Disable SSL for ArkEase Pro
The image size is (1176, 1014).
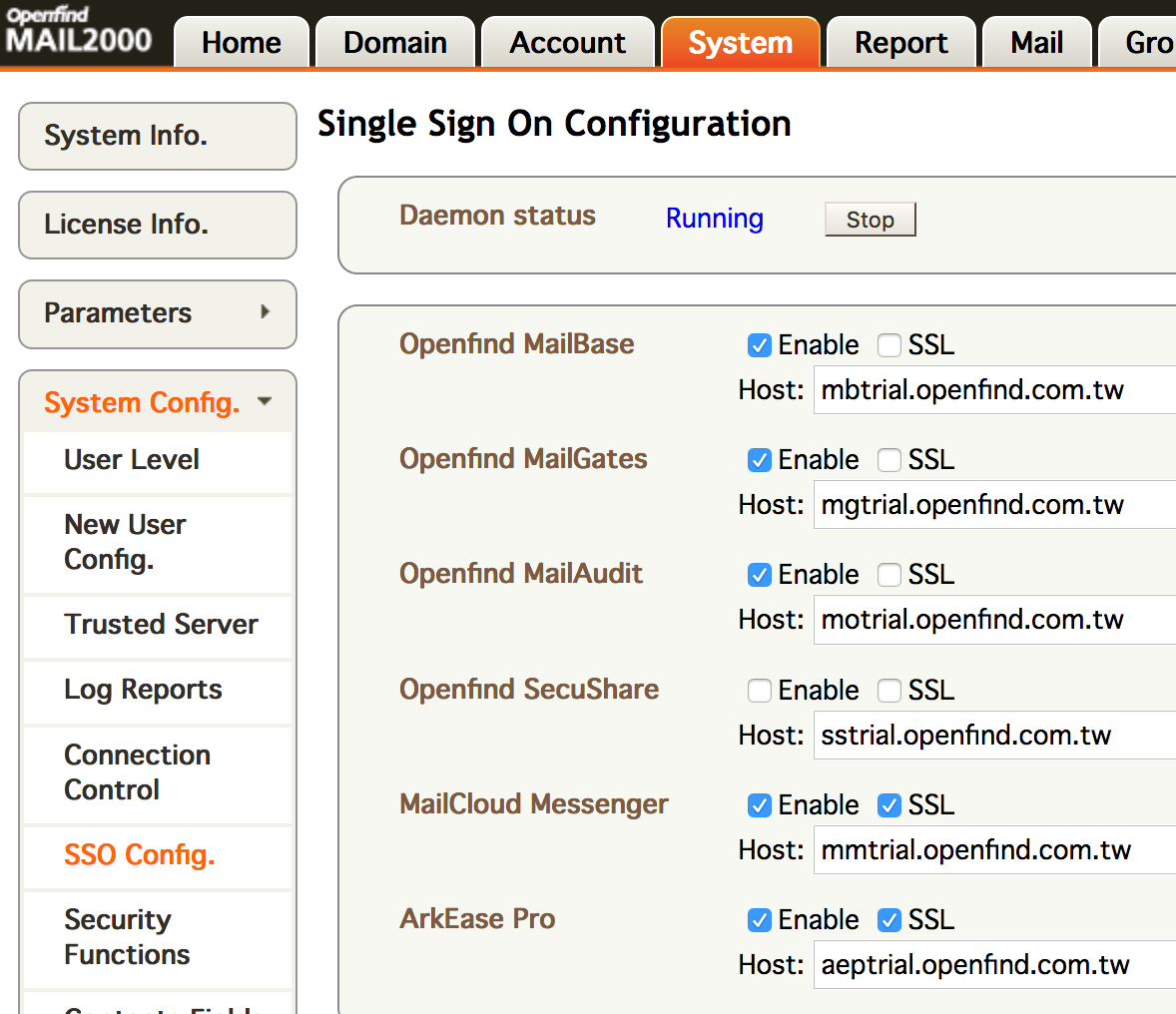888,919
